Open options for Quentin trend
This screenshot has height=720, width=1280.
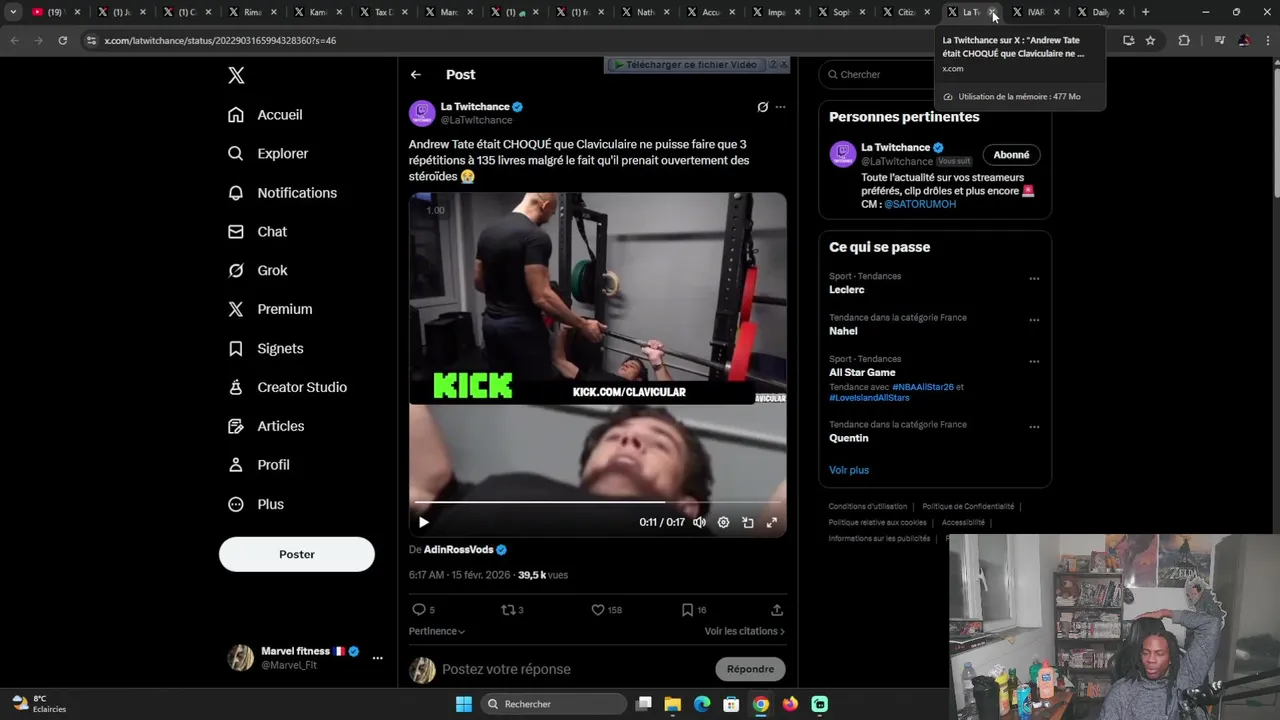tap(1034, 427)
